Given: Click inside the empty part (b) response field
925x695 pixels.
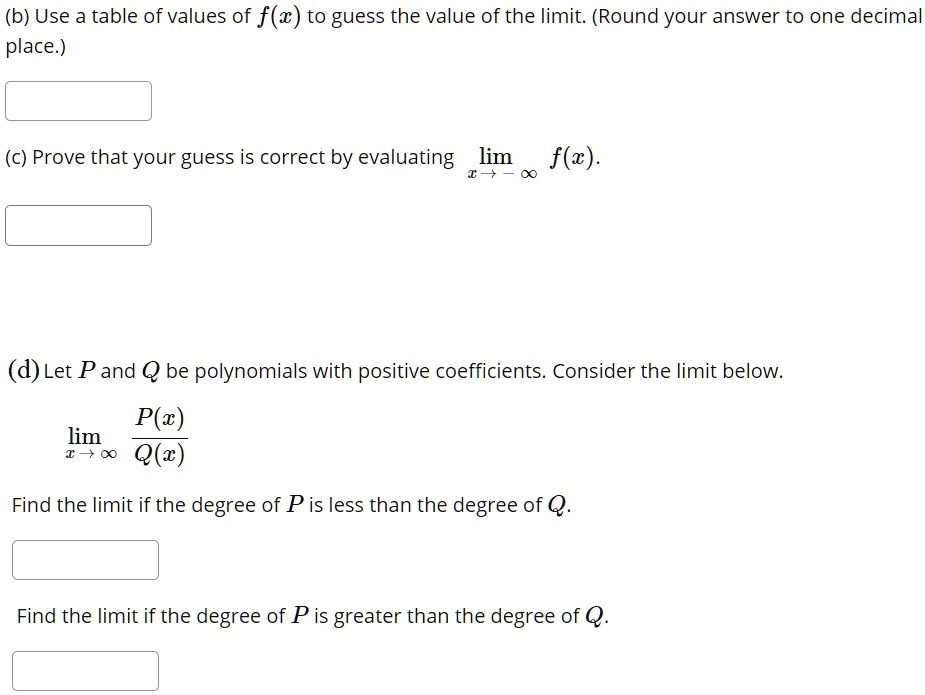Looking at the screenshot, I should [78, 100].
